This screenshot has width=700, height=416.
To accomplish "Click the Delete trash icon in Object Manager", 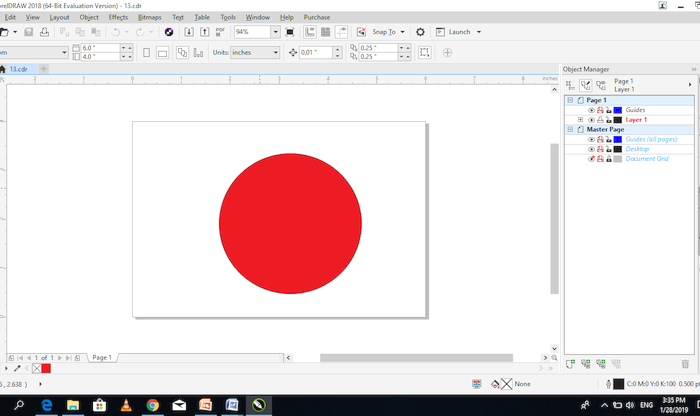I will (x=685, y=364).
